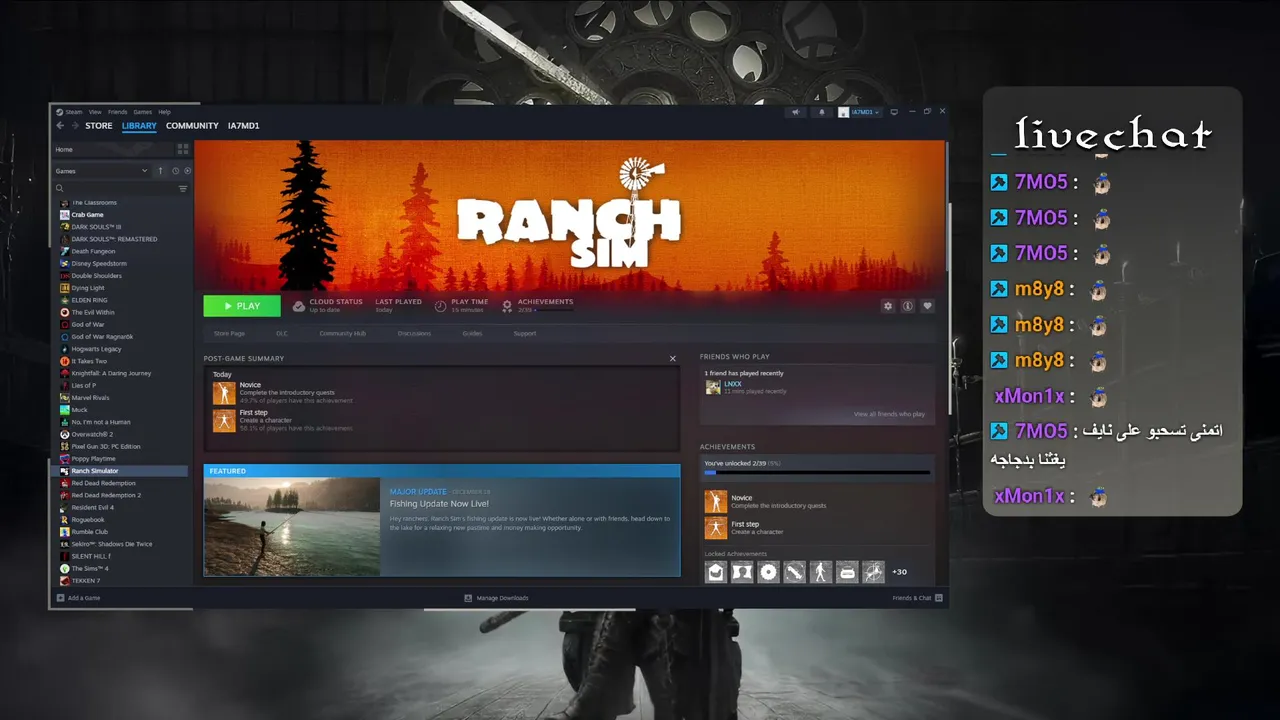
Task: Open the View menu
Action: click(95, 112)
